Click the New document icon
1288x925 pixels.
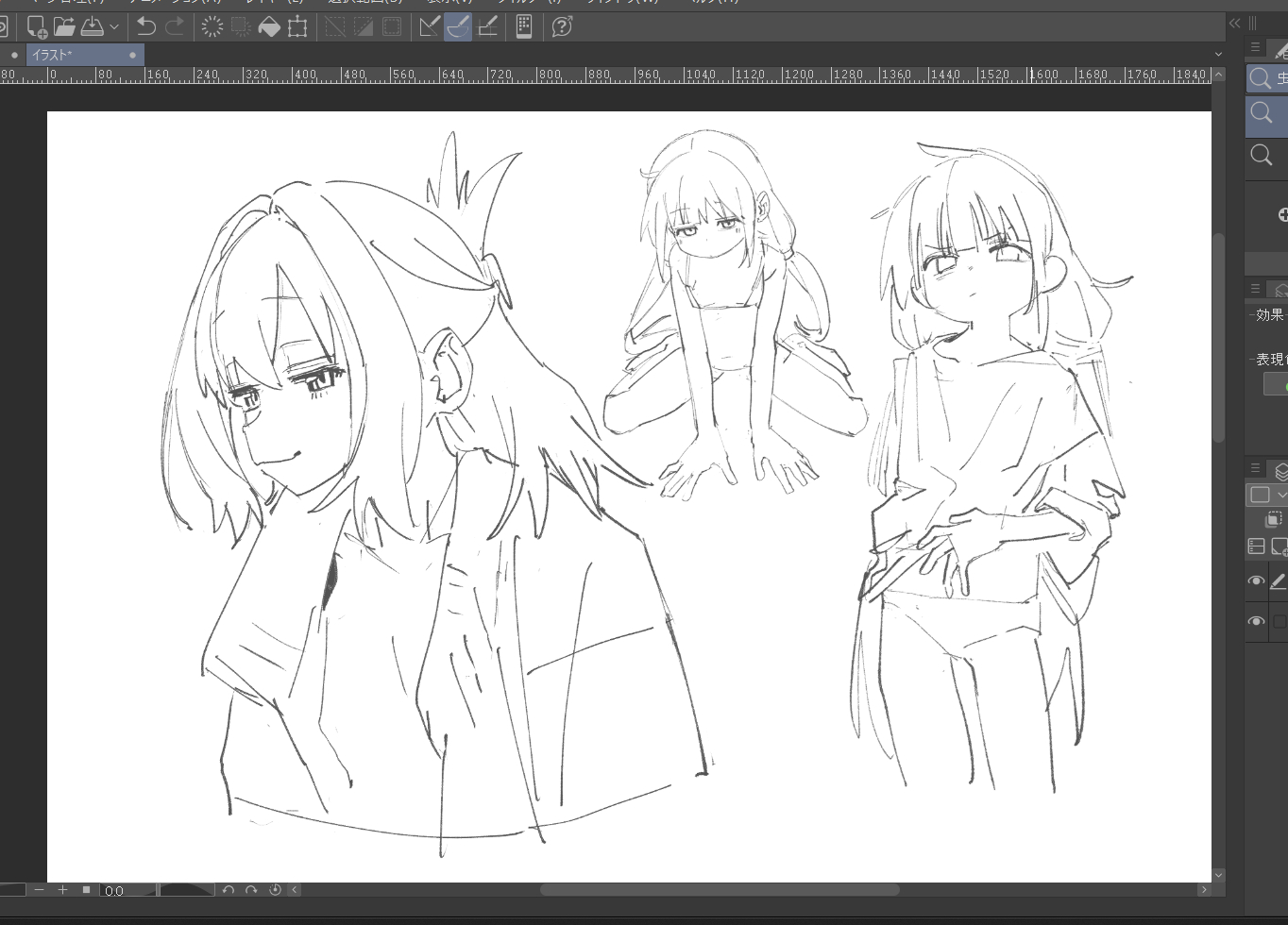coord(36,26)
